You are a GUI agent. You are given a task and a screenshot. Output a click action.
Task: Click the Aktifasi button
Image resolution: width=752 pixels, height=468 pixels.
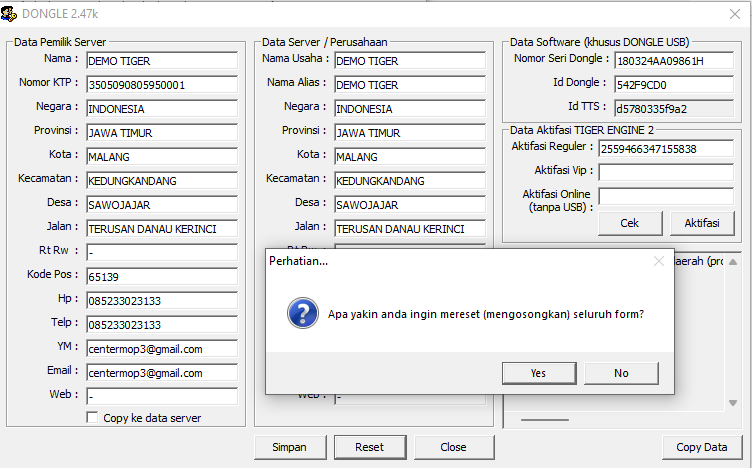click(x=702, y=223)
